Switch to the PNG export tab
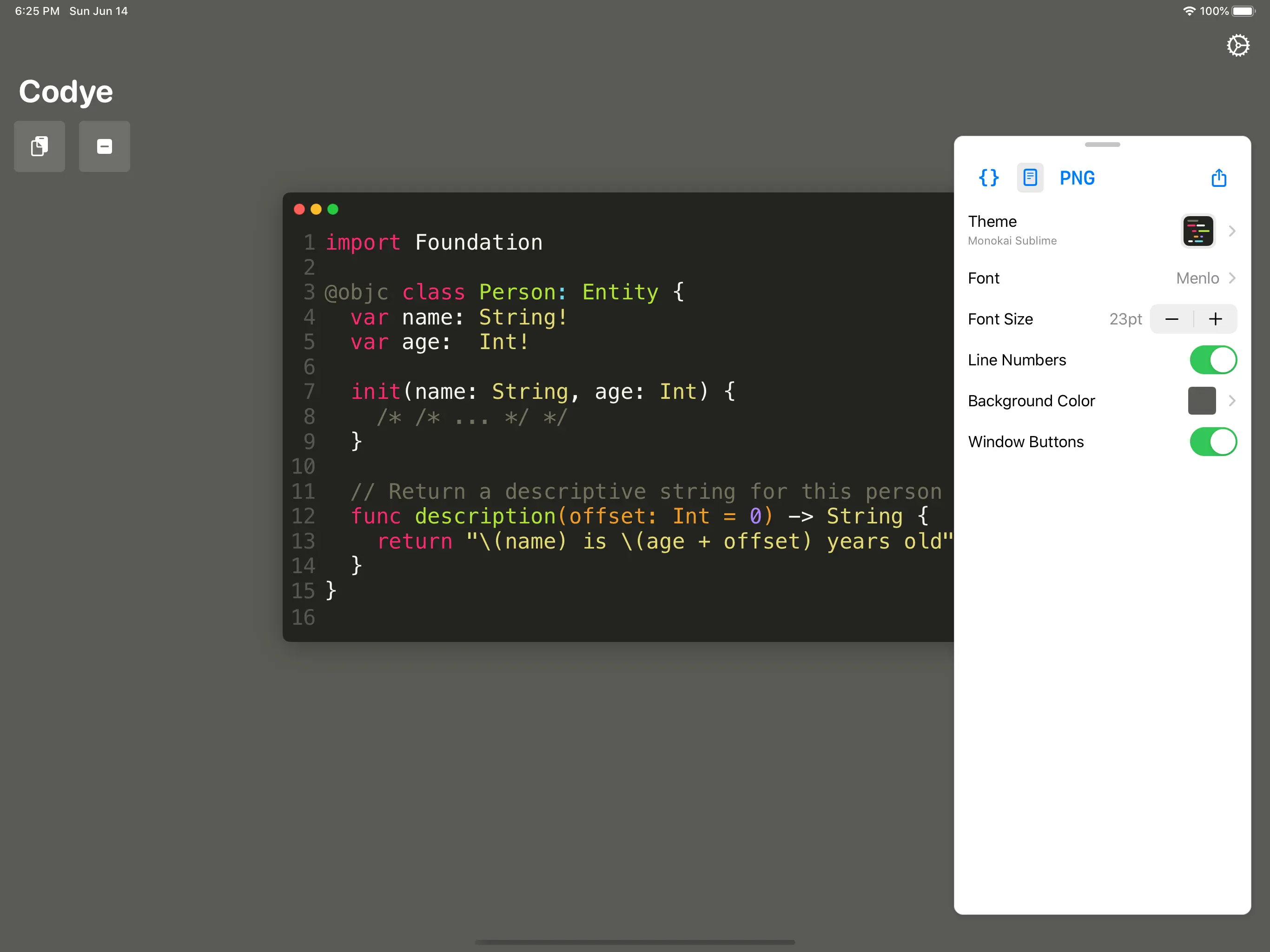 coord(1077,178)
